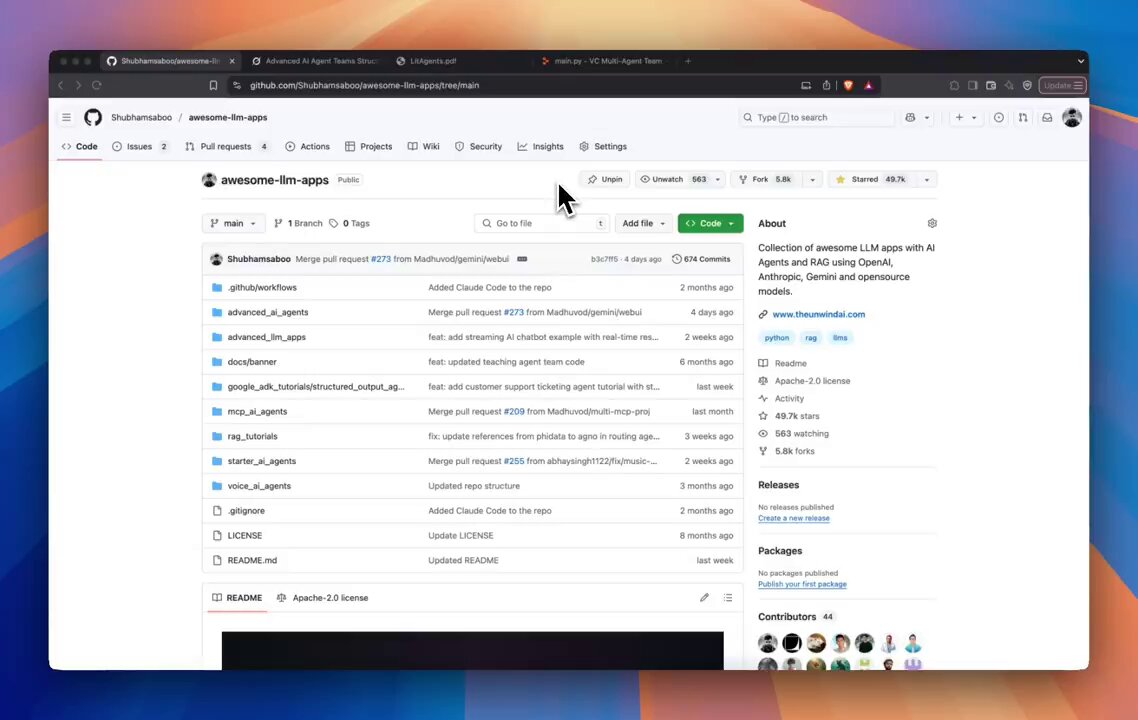Image resolution: width=1138 pixels, height=720 pixels.
Task: Open the rag_tutorials folder
Action: [x=253, y=436]
